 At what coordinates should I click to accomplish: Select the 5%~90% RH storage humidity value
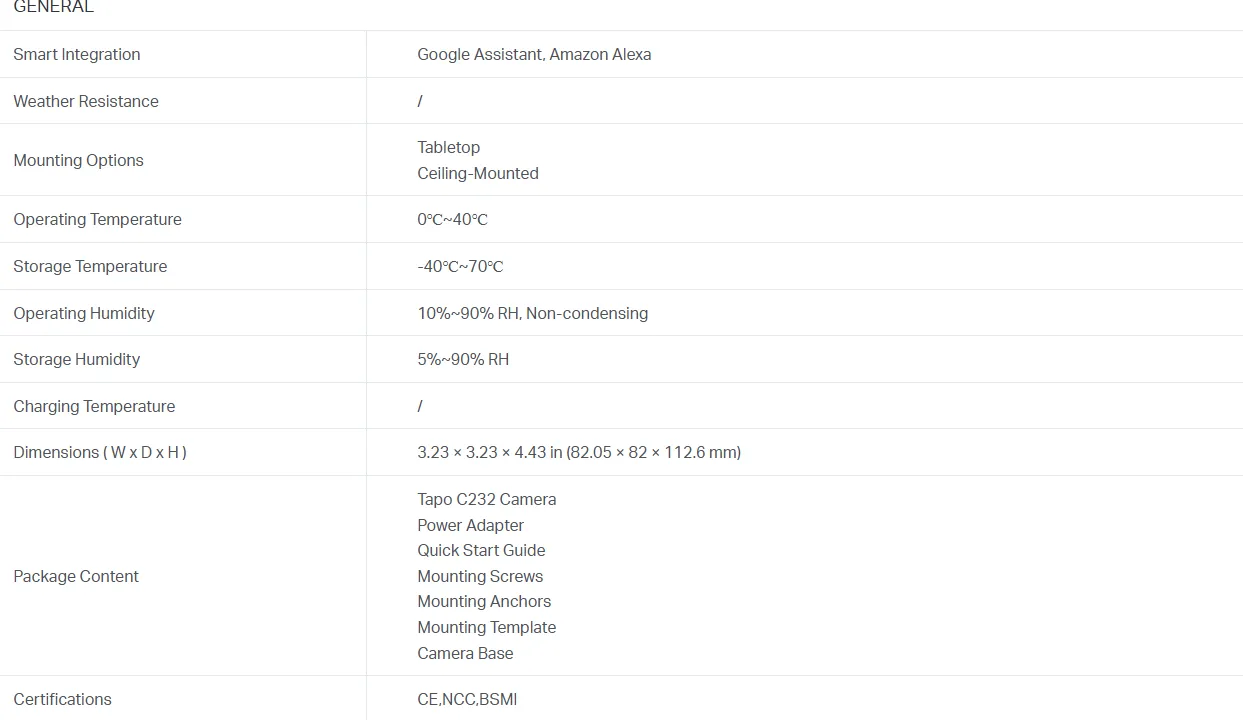[x=463, y=359]
